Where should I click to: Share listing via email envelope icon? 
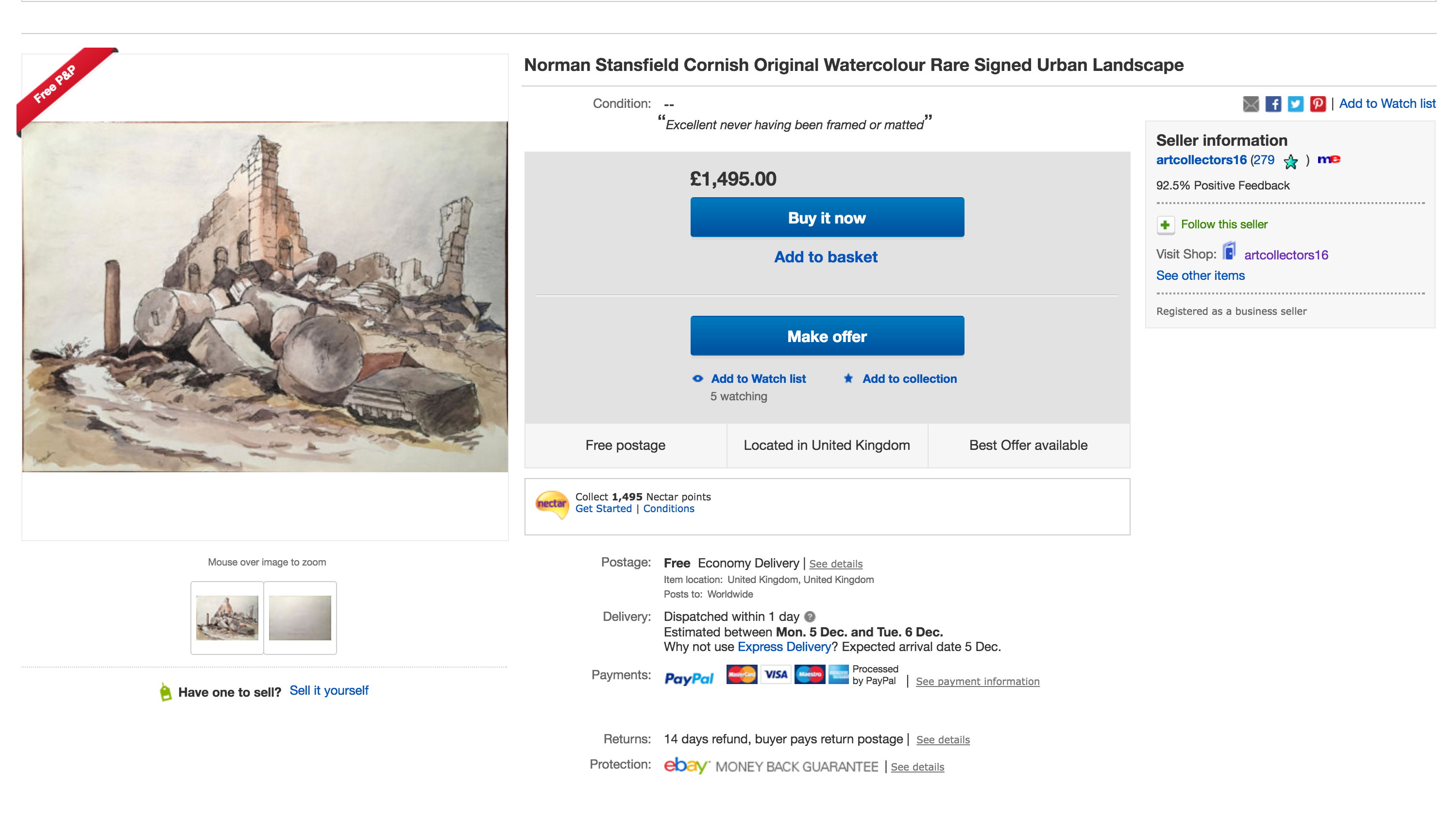tap(1250, 103)
